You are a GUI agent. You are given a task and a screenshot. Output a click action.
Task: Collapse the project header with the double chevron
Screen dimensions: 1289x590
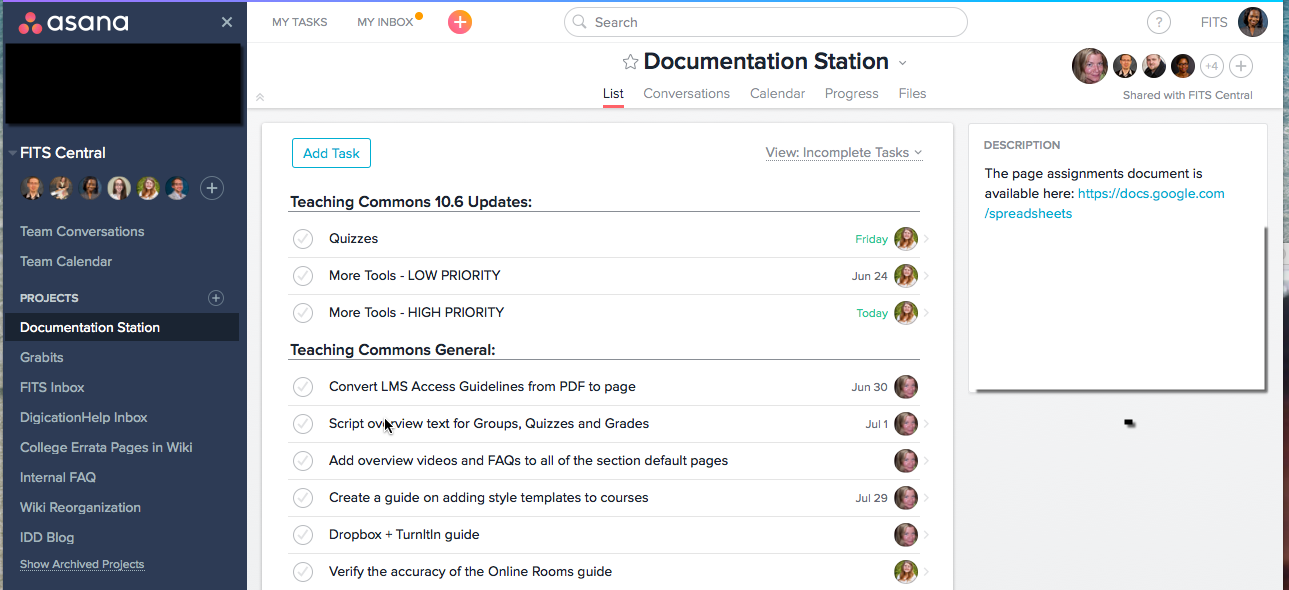point(260,97)
